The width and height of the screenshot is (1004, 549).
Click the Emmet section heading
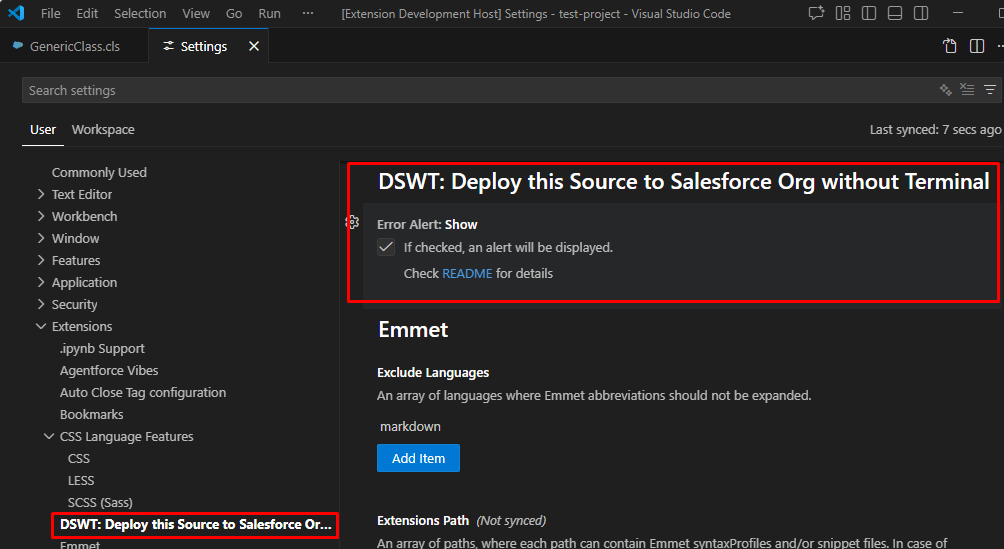[x=413, y=329]
